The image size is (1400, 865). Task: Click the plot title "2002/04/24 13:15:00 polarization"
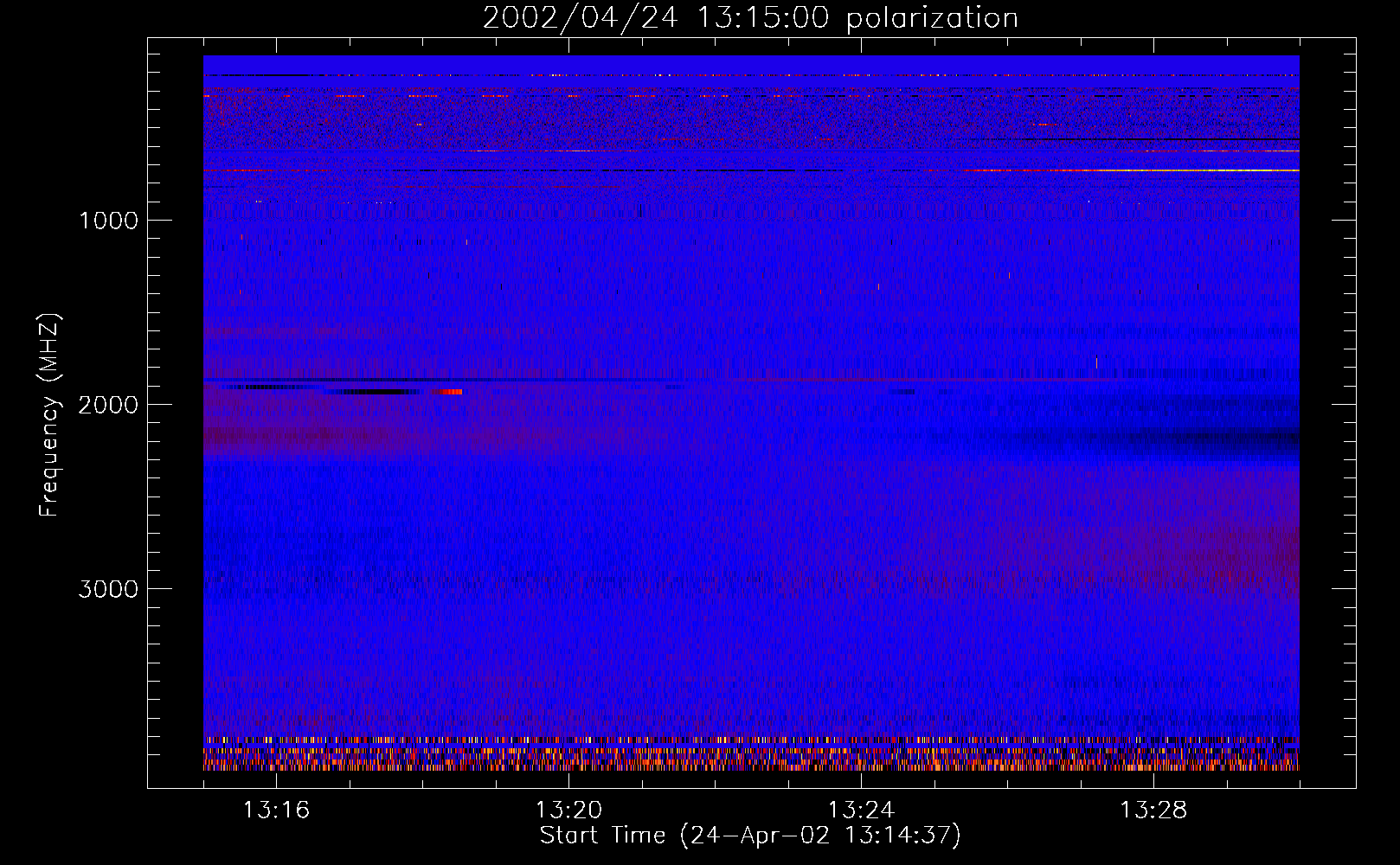tap(750, 18)
